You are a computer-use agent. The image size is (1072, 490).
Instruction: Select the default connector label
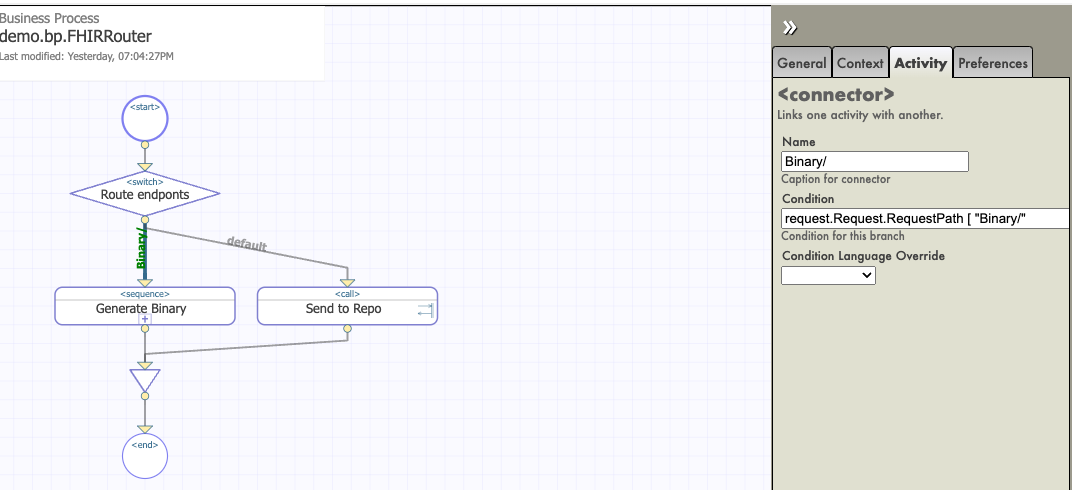pyautogui.click(x=247, y=243)
